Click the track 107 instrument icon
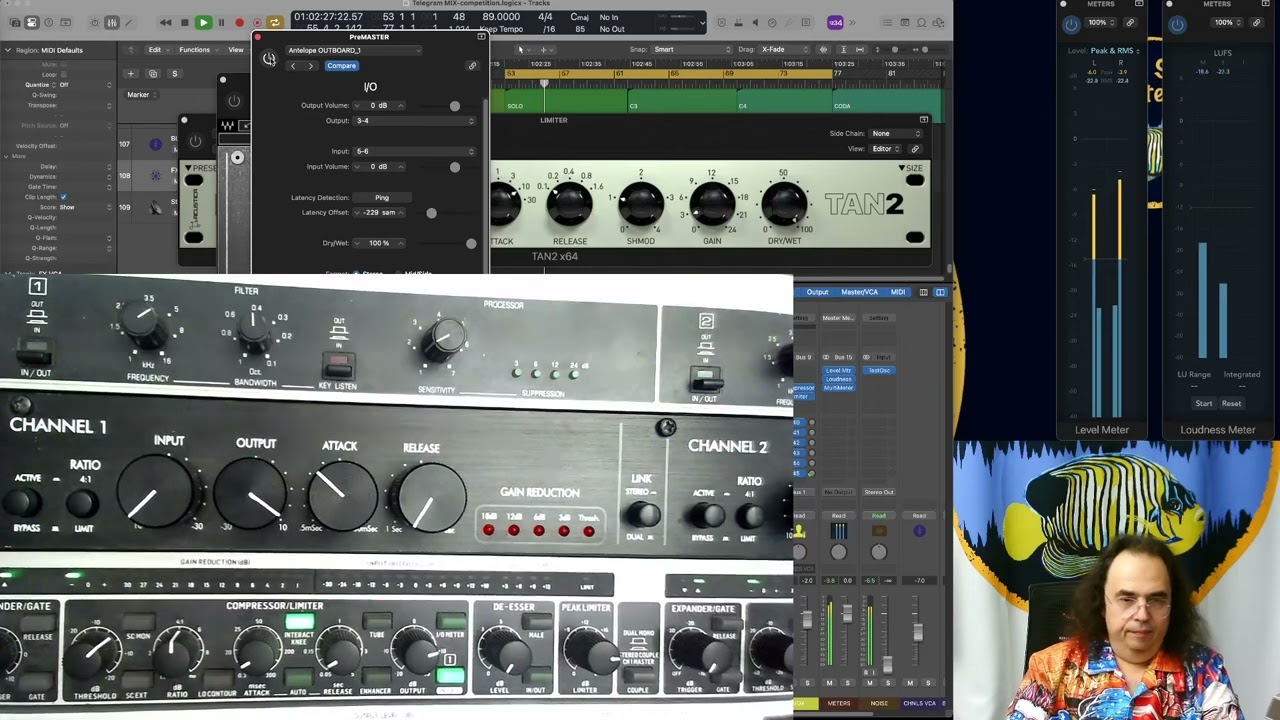The width and height of the screenshot is (1280, 720). [x=155, y=144]
